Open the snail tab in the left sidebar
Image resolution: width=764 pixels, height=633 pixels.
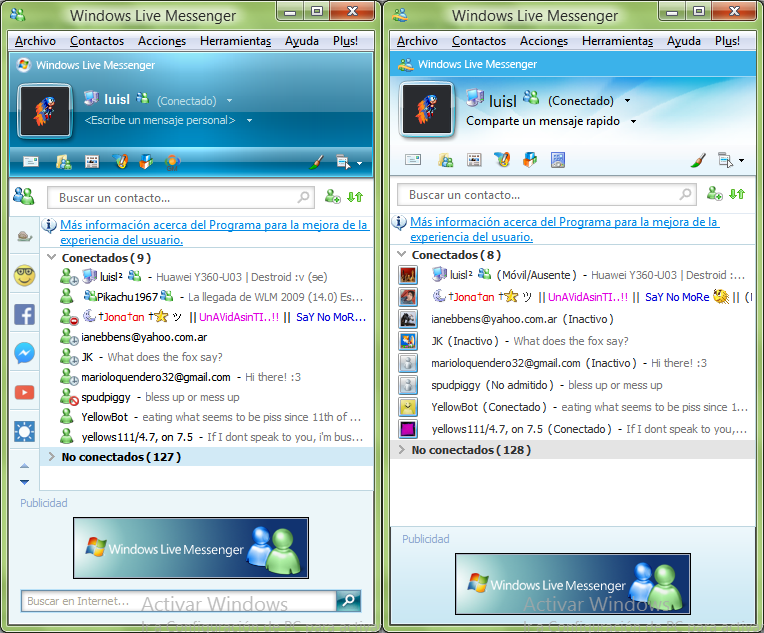(24, 237)
